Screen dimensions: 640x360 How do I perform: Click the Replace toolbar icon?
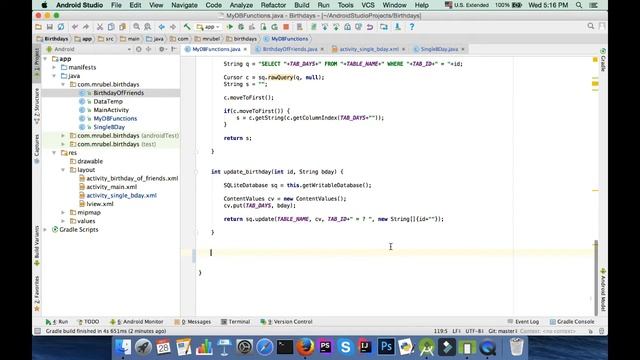pyautogui.click(x=147, y=27)
